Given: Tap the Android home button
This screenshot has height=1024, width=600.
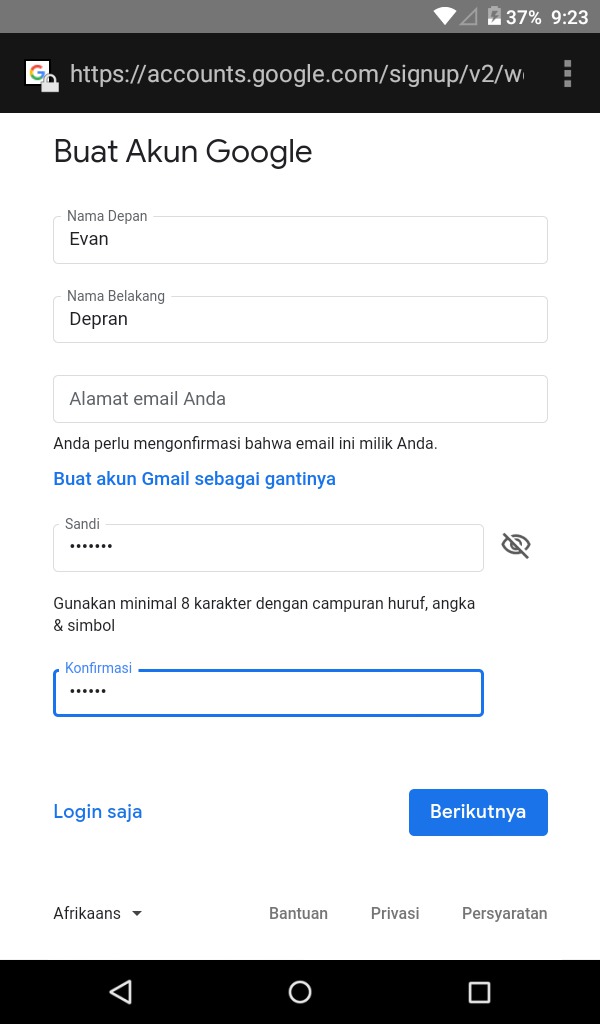Looking at the screenshot, I should 300,991.
